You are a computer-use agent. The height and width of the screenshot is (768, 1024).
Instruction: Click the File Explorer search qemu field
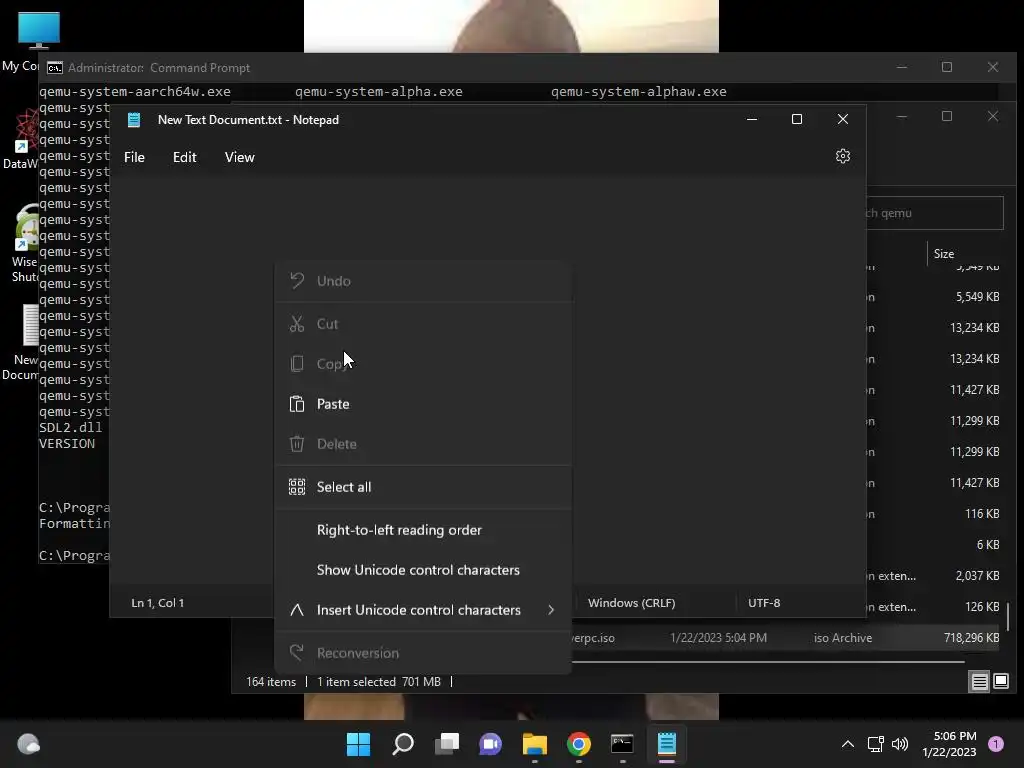[935, 213]
